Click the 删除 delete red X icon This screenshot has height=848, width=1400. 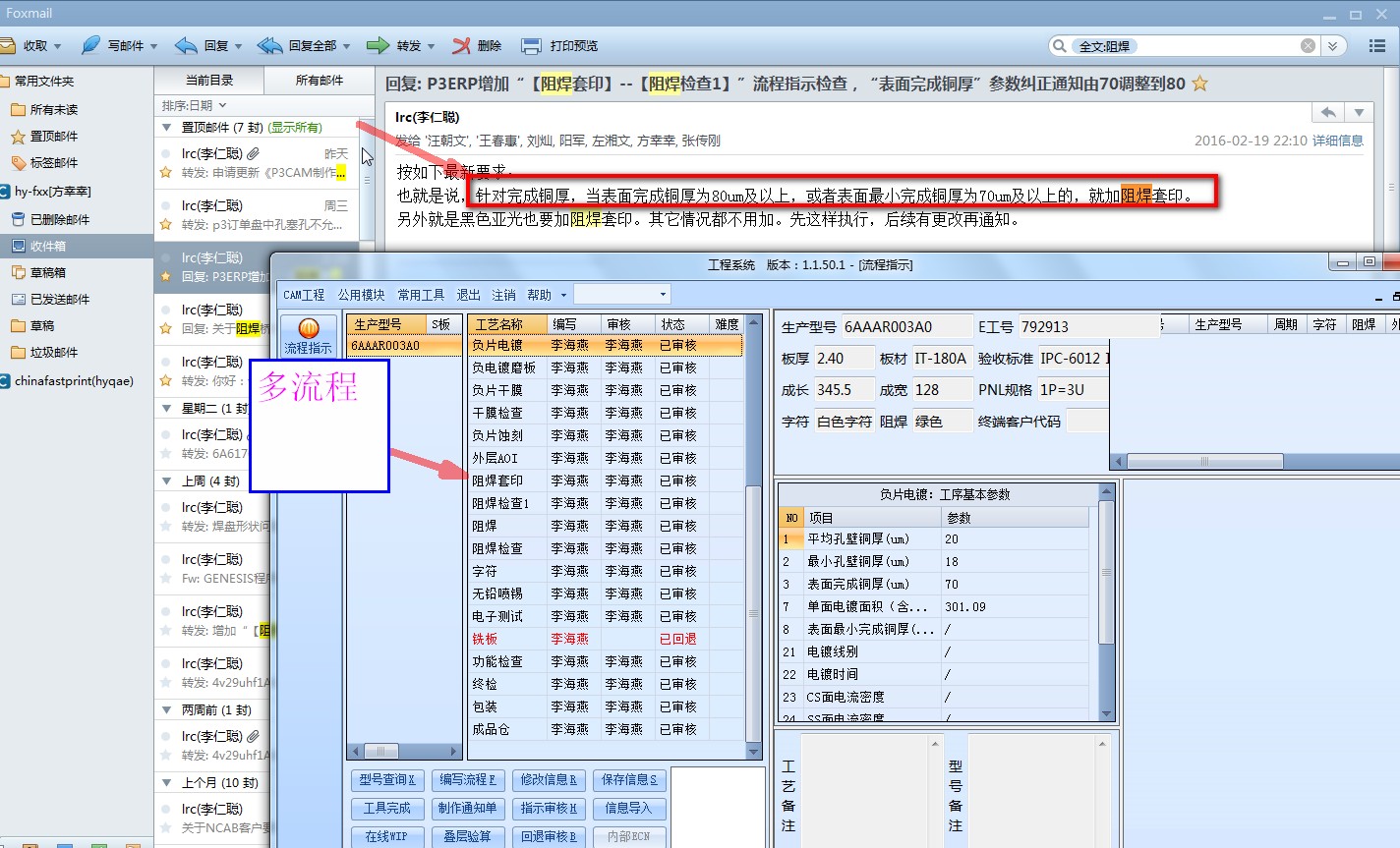[x=461, y=45]
